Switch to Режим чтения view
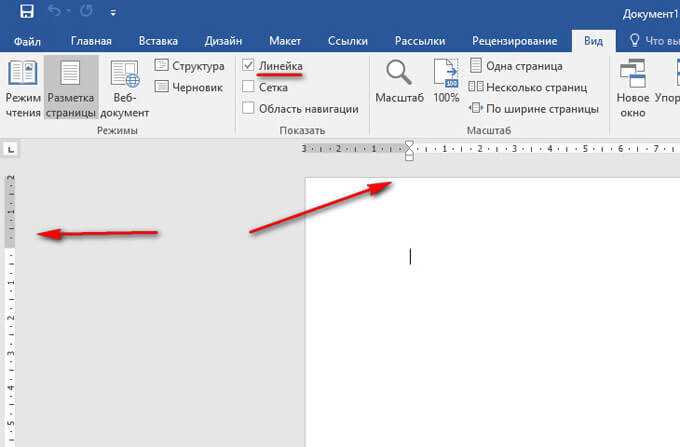The image size is (680, 447). (23, 88)
